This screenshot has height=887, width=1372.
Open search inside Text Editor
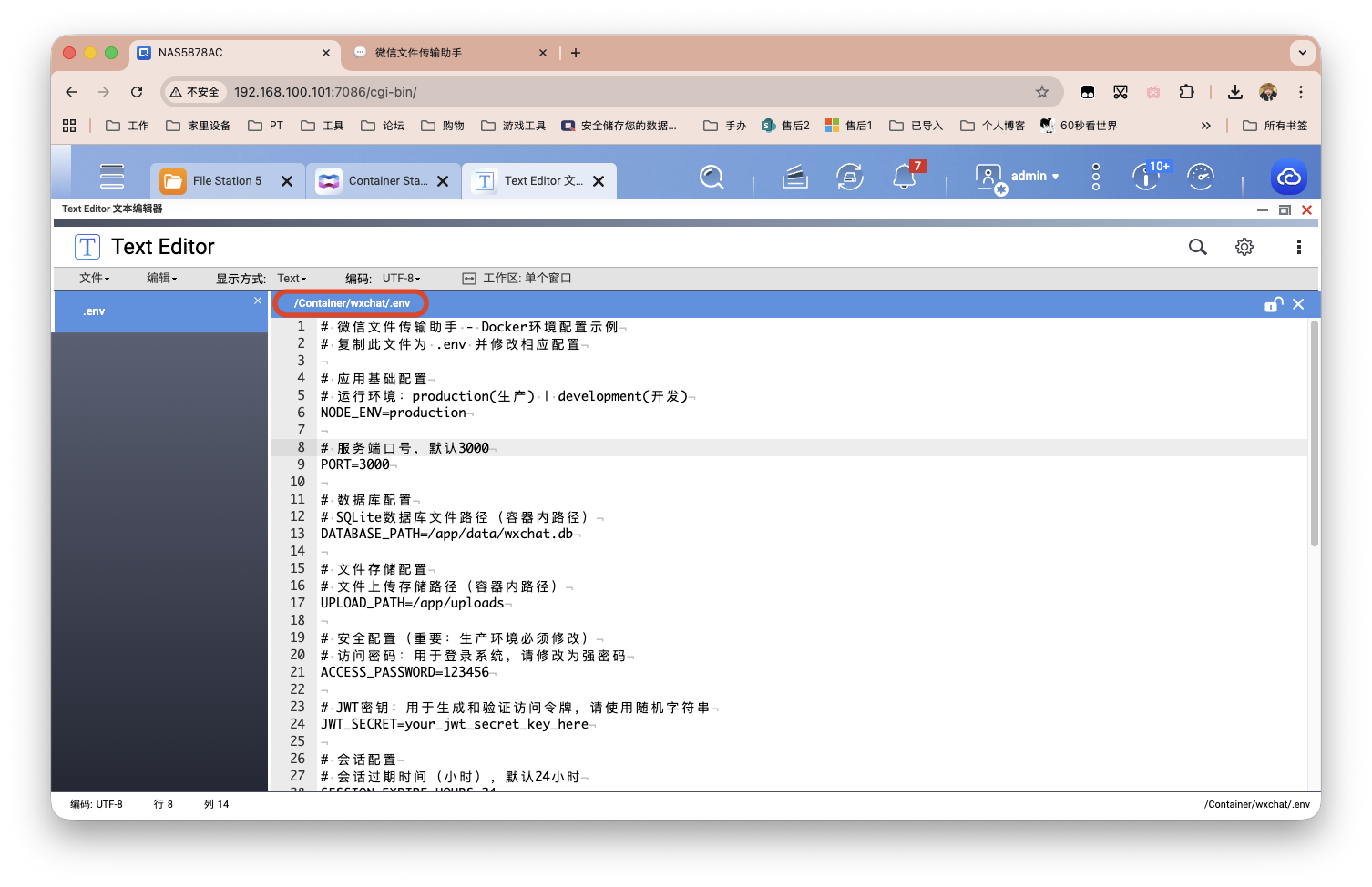(1197, 247)
